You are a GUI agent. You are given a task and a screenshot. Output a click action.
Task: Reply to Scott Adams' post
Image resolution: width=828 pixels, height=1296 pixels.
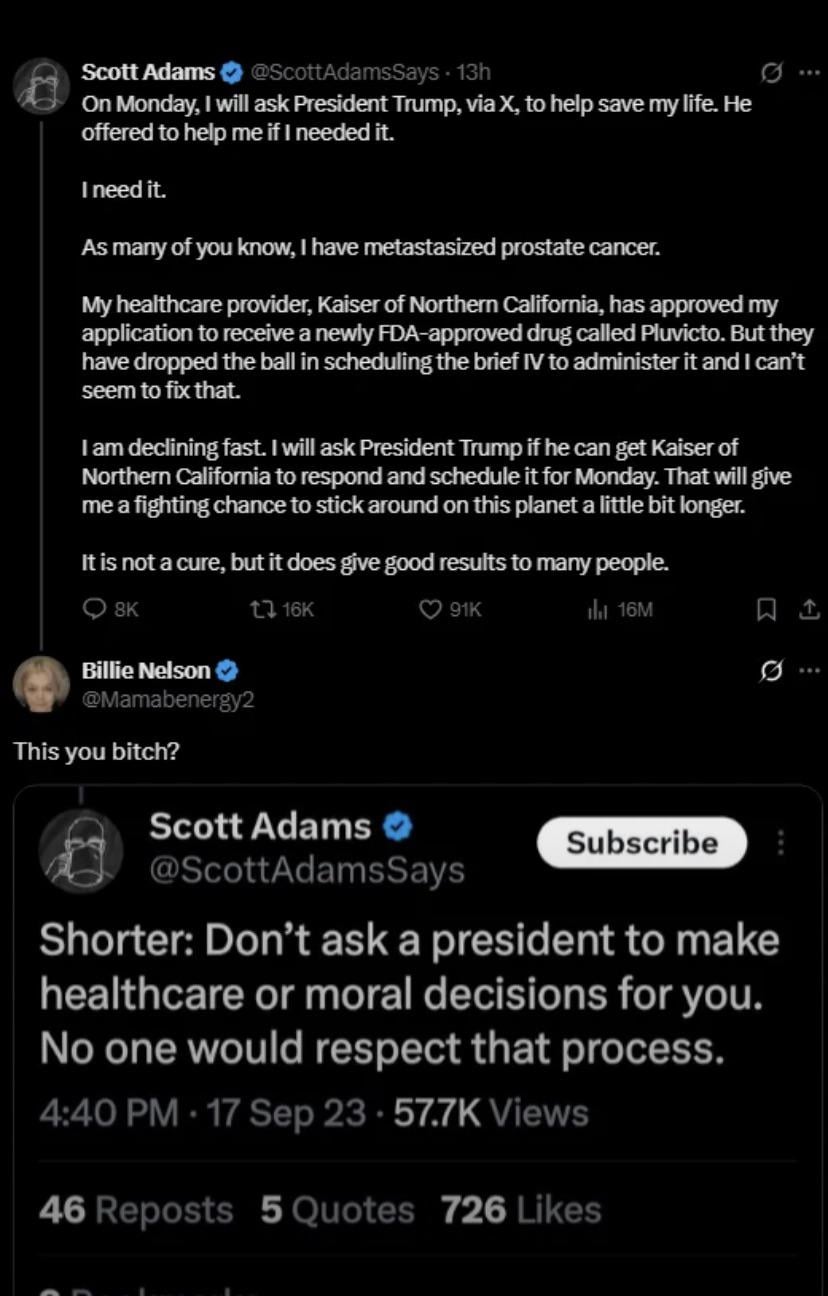[95, 608]
